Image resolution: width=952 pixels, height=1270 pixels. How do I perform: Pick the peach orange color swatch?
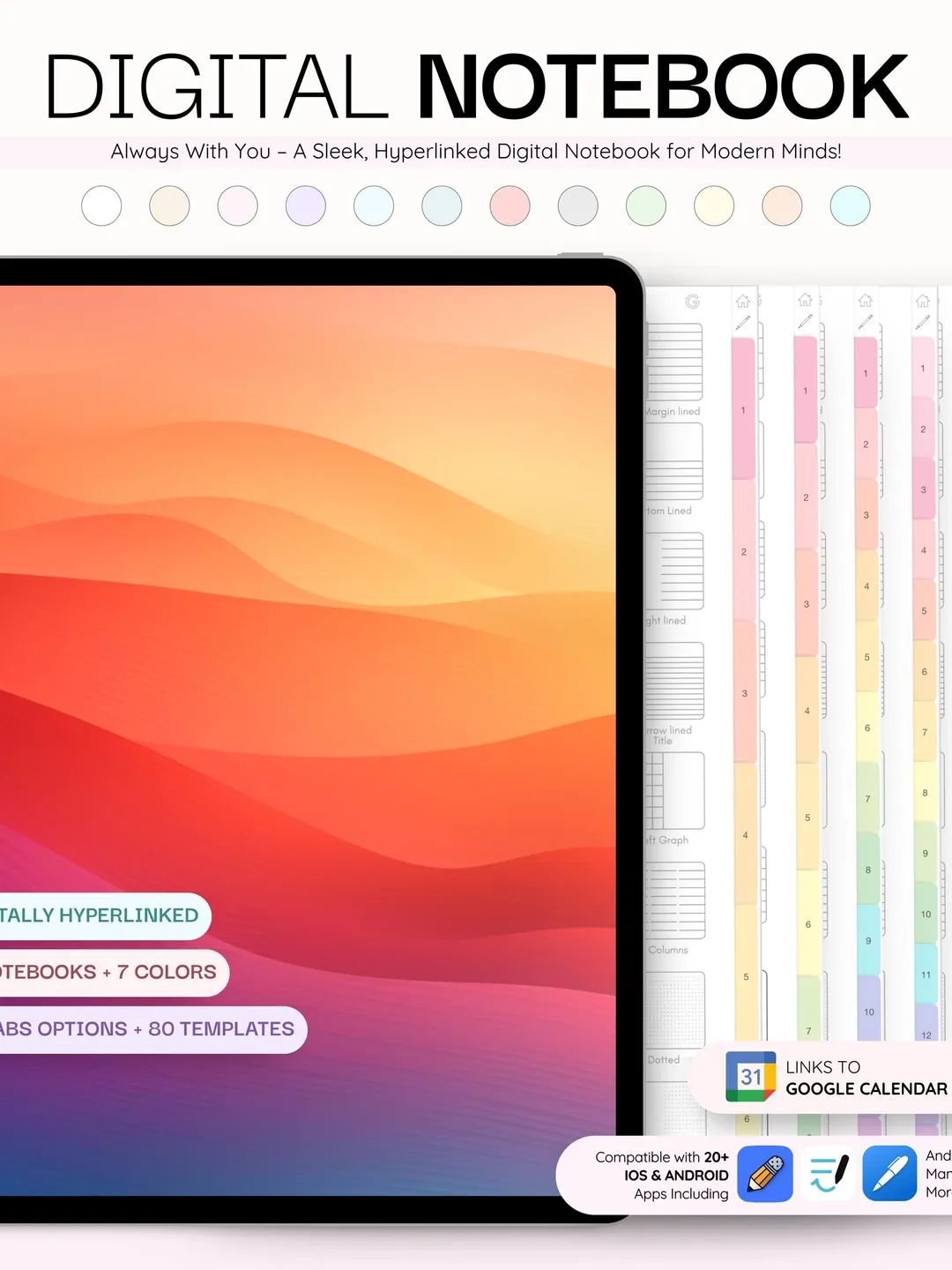point(782,205)
